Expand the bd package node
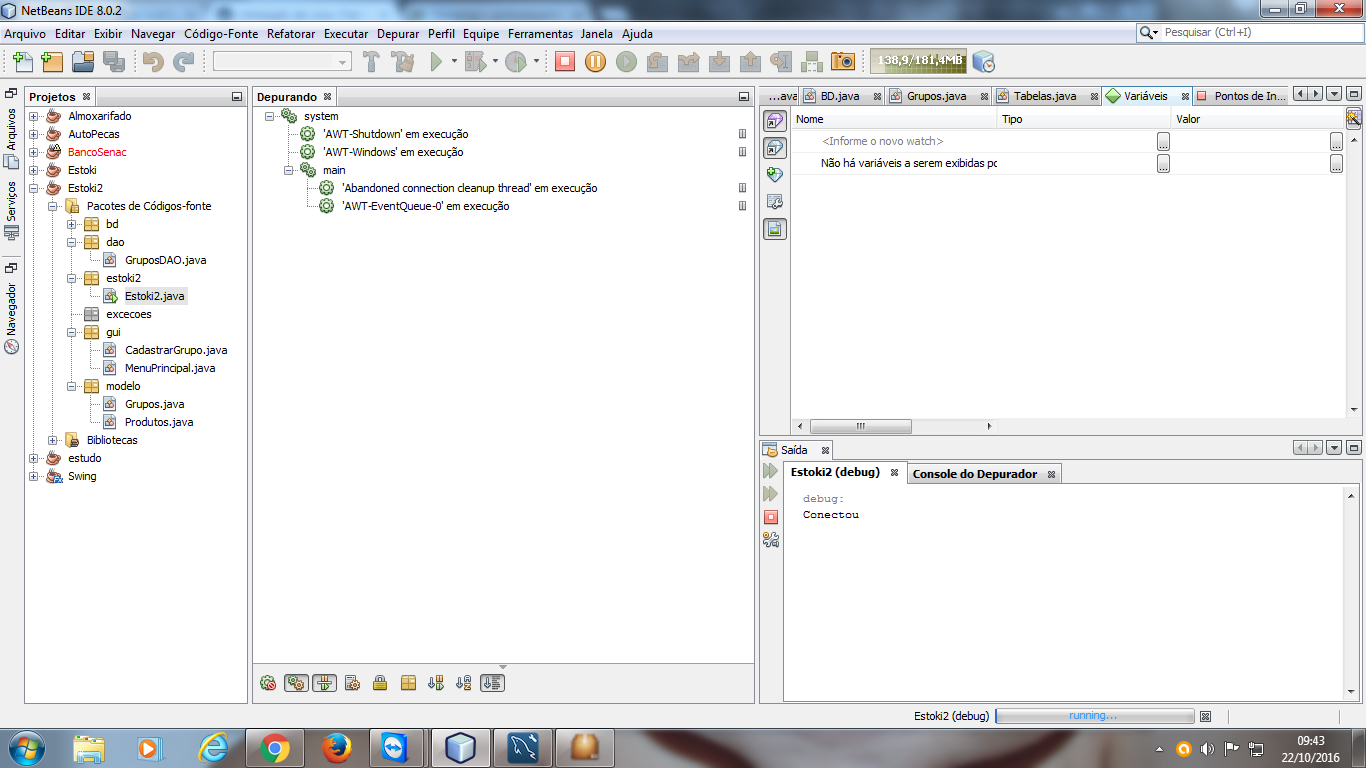This screenshot has width=1366, height=768. tap(72, 224)
